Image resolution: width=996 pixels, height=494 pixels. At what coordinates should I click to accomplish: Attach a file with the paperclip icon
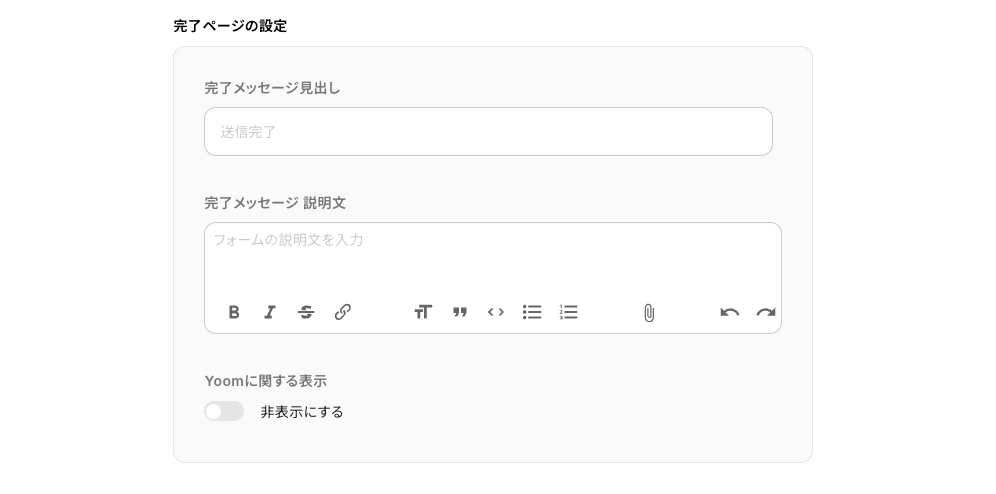[649, 313]
